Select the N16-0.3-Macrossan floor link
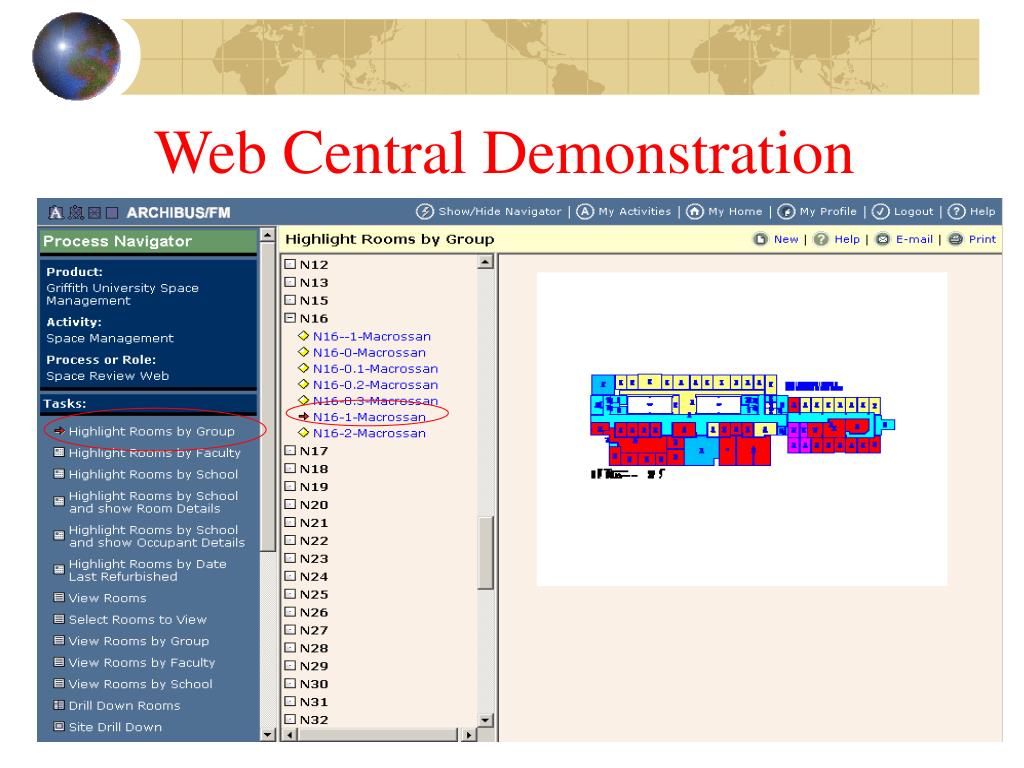 [376, 400]
